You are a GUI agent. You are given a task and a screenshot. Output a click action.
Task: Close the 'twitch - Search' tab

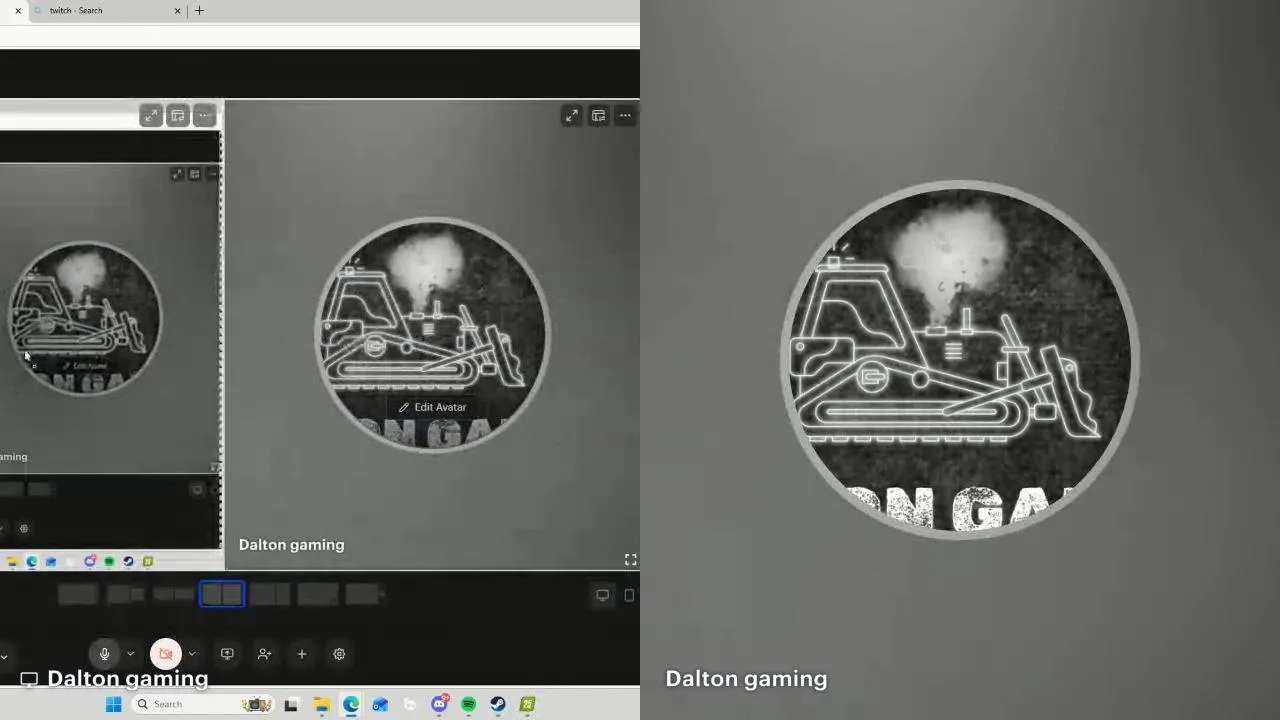click(x=178, y=11)
